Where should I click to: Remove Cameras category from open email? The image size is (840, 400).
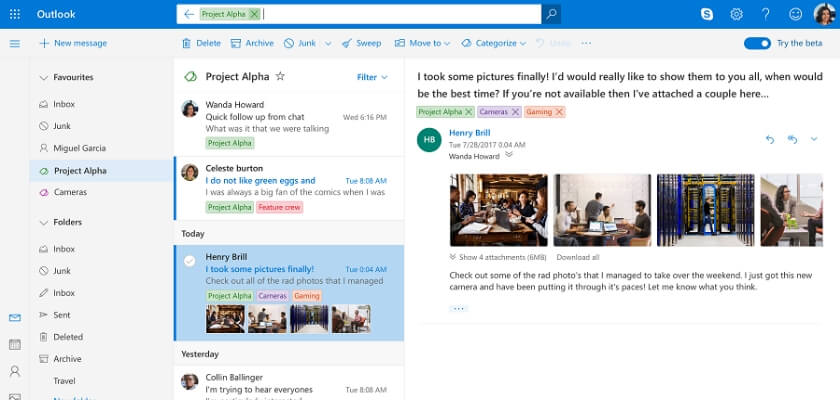(515, 112)
